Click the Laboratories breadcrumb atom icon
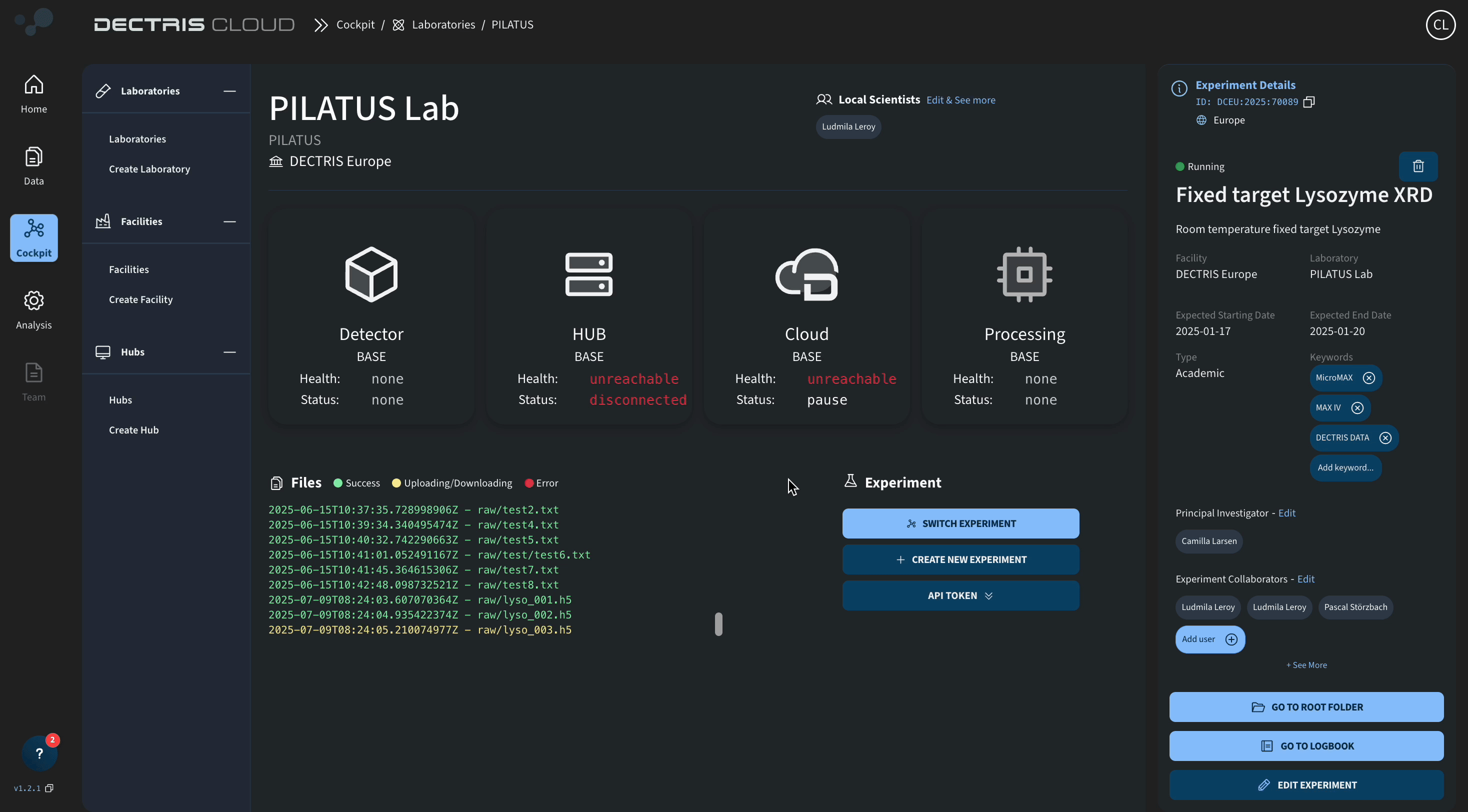Image resolution: width=1468 pixels, height=812 pixels. pyautogui.click(x=398, y=24)
